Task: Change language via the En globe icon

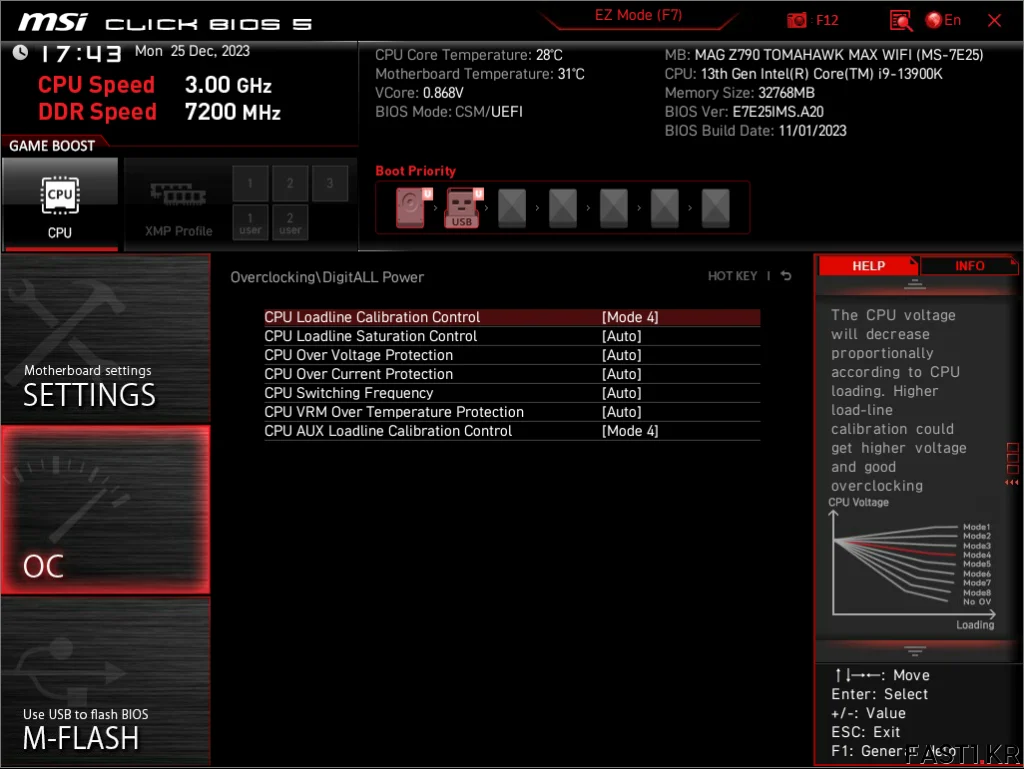Action: tap(943, 20)
